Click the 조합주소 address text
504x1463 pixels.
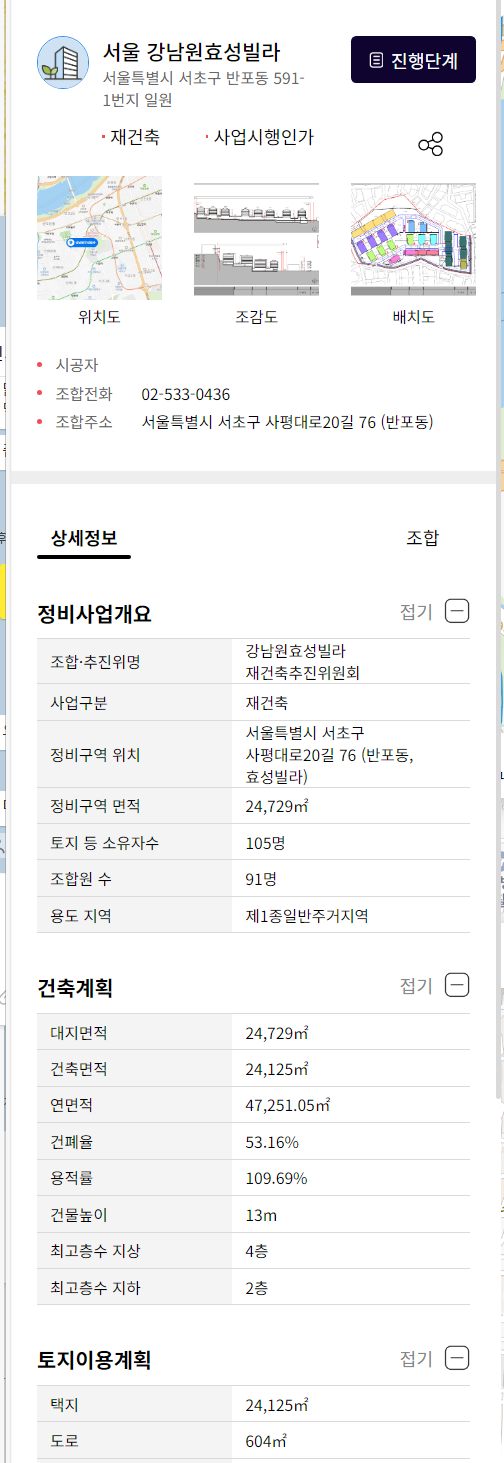point(287,422)
